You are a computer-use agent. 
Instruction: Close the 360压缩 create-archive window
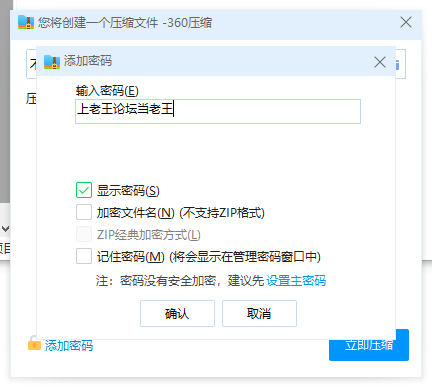coord(406,23)
